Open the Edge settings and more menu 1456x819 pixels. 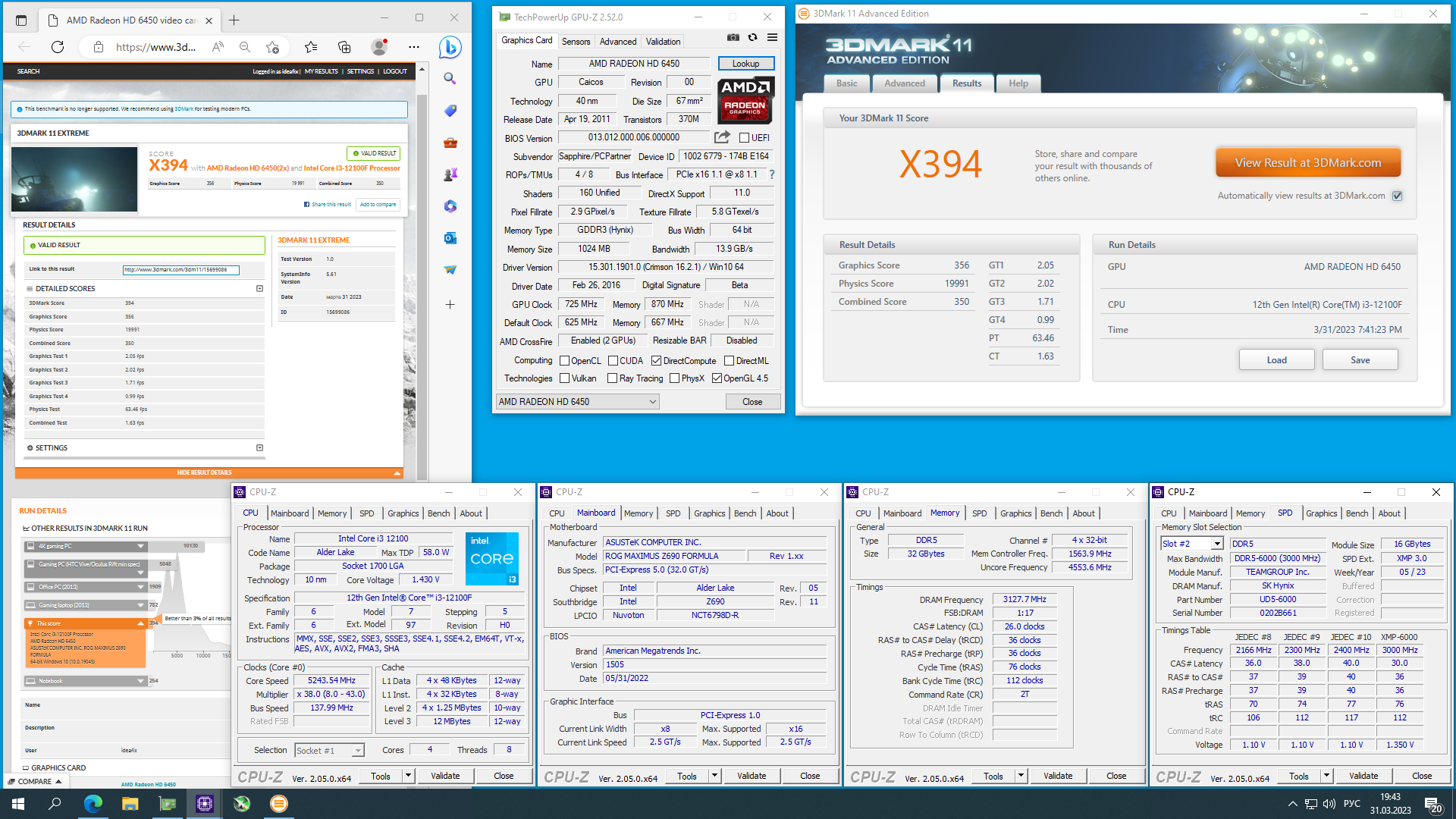click(413, 47)
